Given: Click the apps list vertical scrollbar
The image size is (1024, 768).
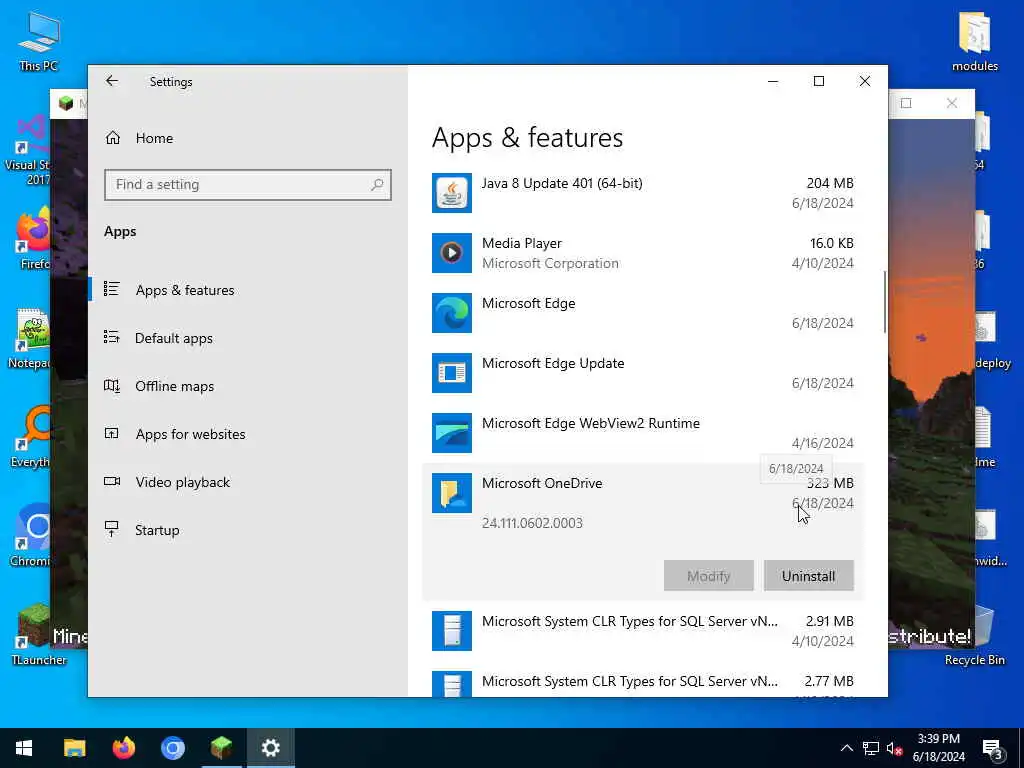Looking at the screenshot, I should (x=884, y=302).
